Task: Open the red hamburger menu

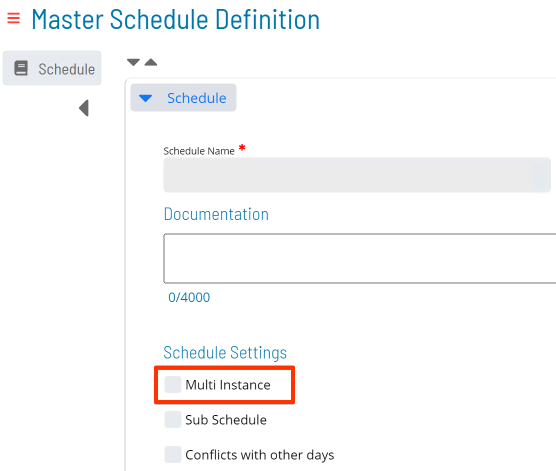Action: click(x=13, y=18)
